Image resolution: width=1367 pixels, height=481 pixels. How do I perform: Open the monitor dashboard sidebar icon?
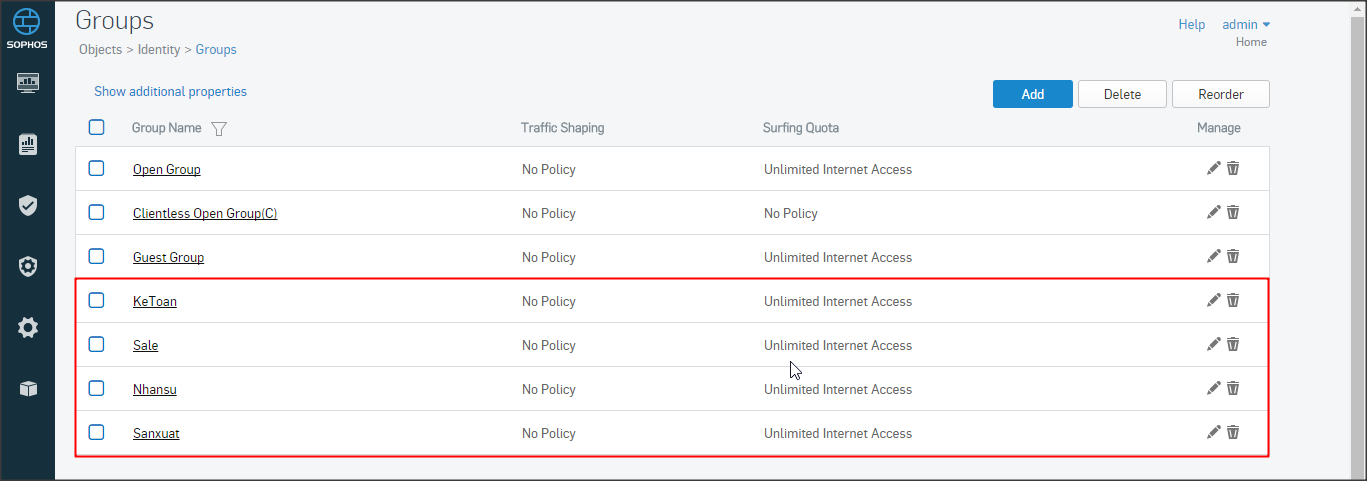pyautogui.click(x=28, y=83)
